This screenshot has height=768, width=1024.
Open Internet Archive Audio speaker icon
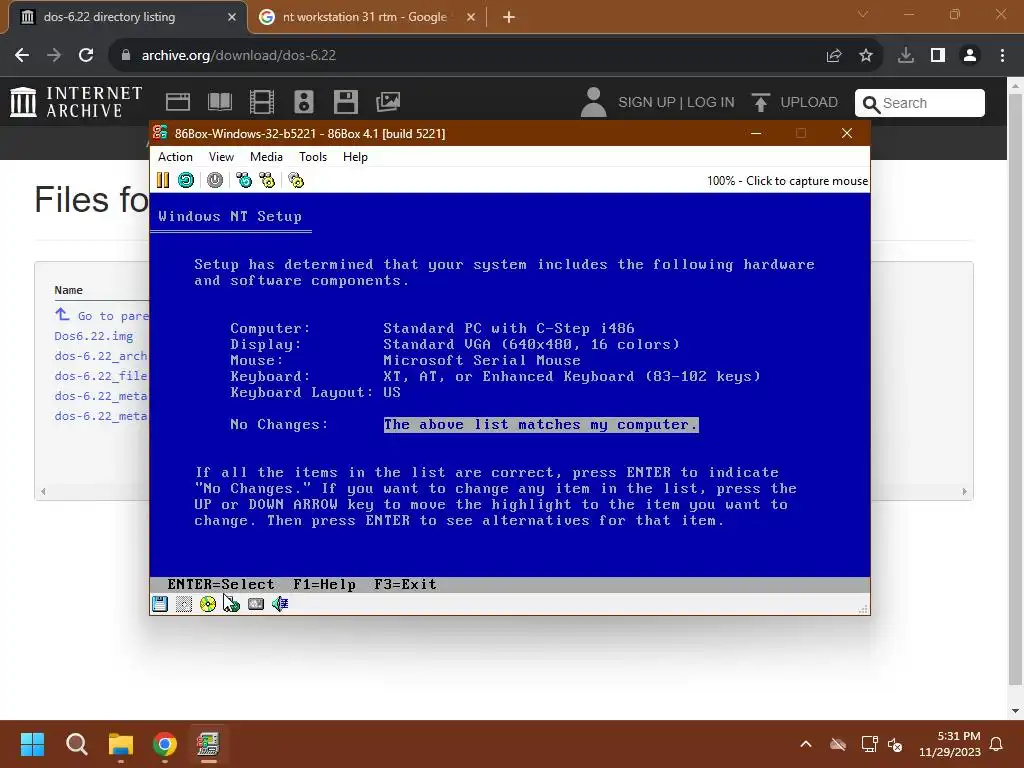click(304, 102)
